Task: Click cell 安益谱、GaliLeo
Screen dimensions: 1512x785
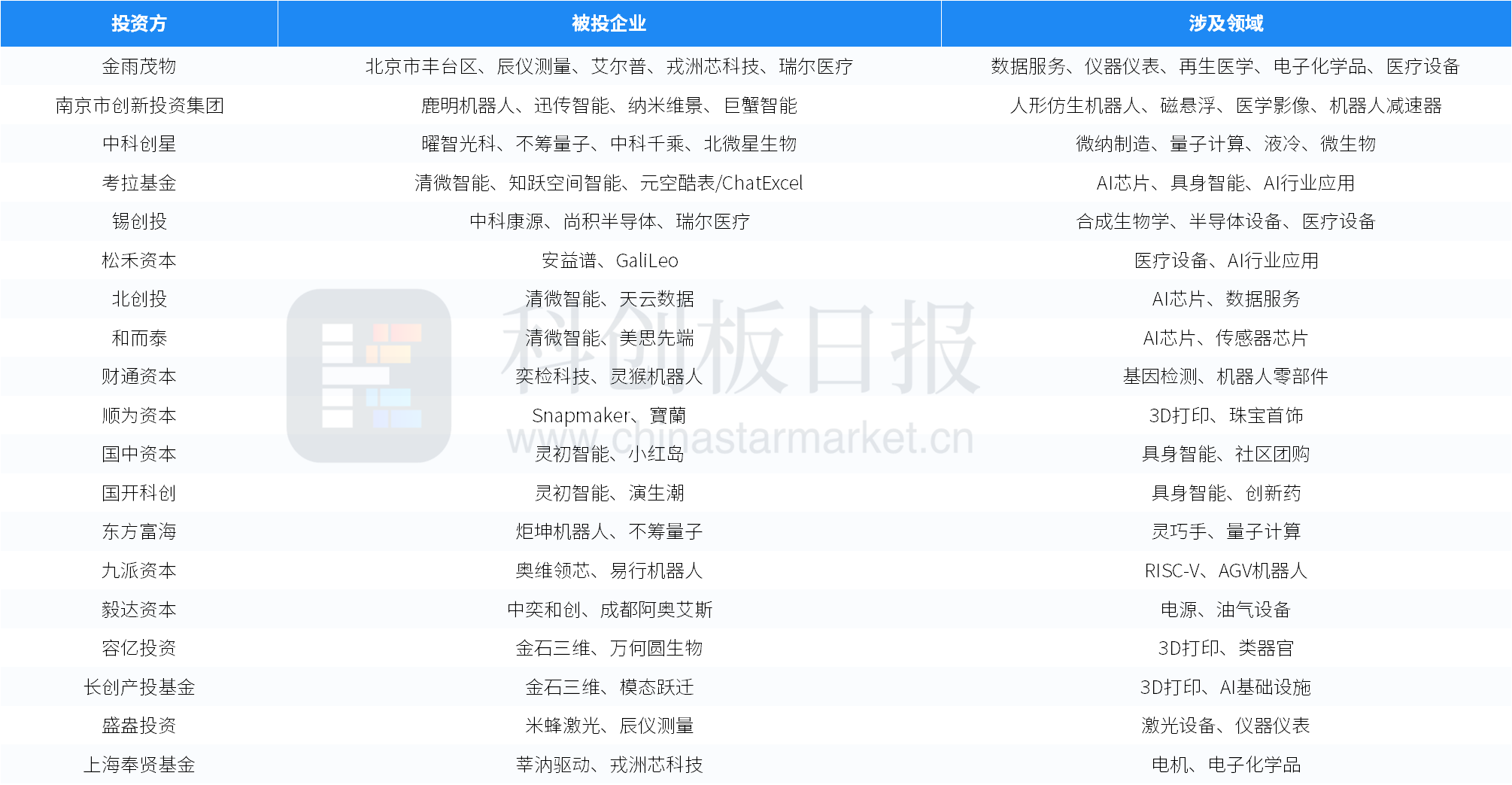Action: [609, 260]
